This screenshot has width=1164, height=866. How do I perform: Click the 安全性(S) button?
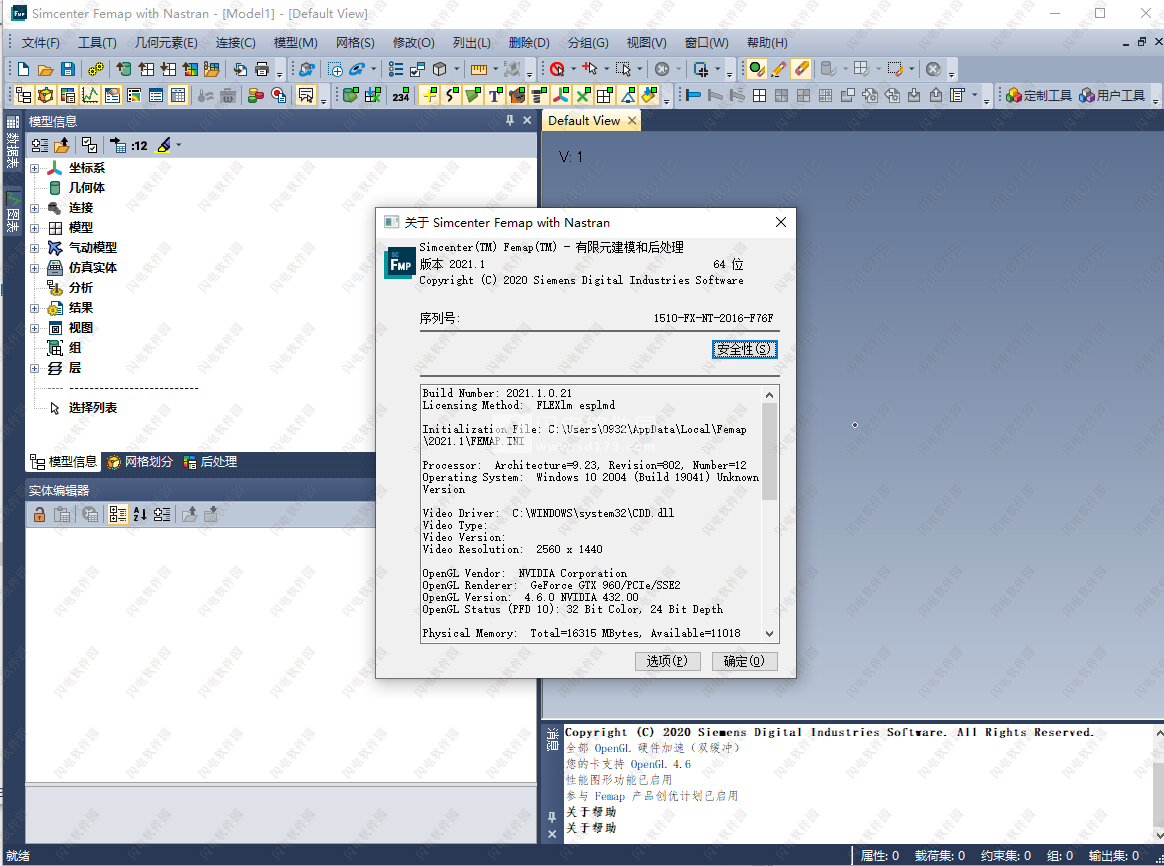(745, 350)
